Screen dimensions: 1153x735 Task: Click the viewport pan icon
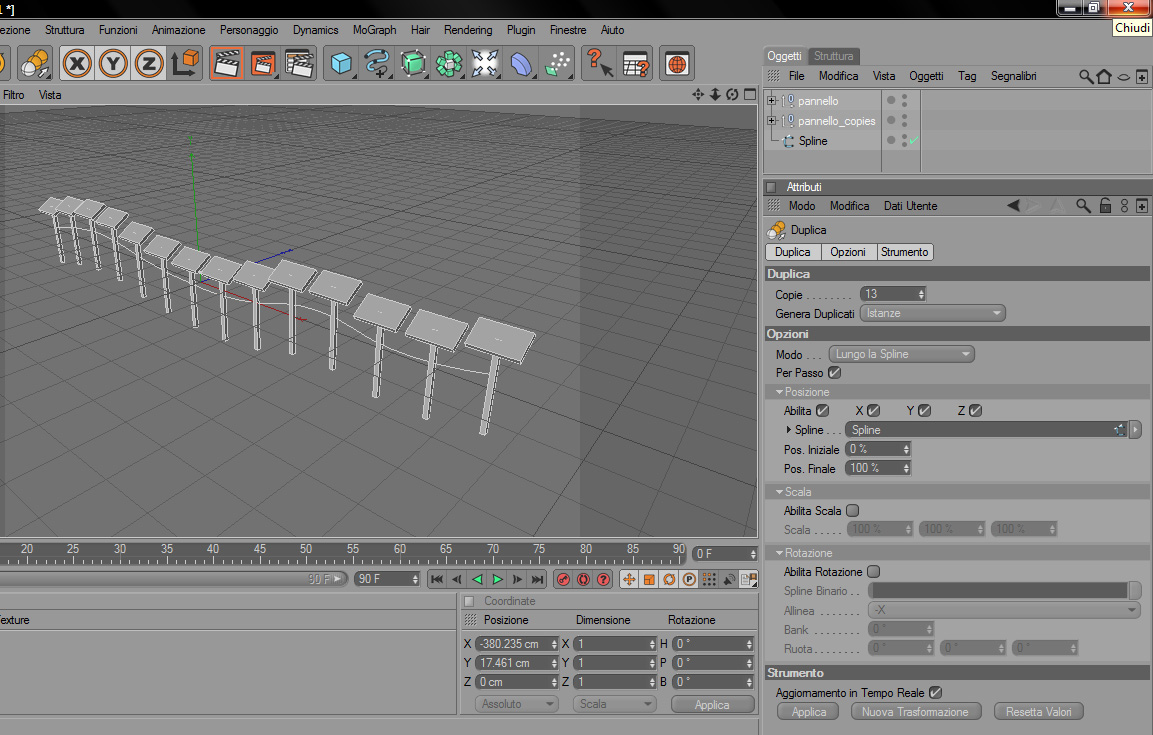click(x=698, y=94)
